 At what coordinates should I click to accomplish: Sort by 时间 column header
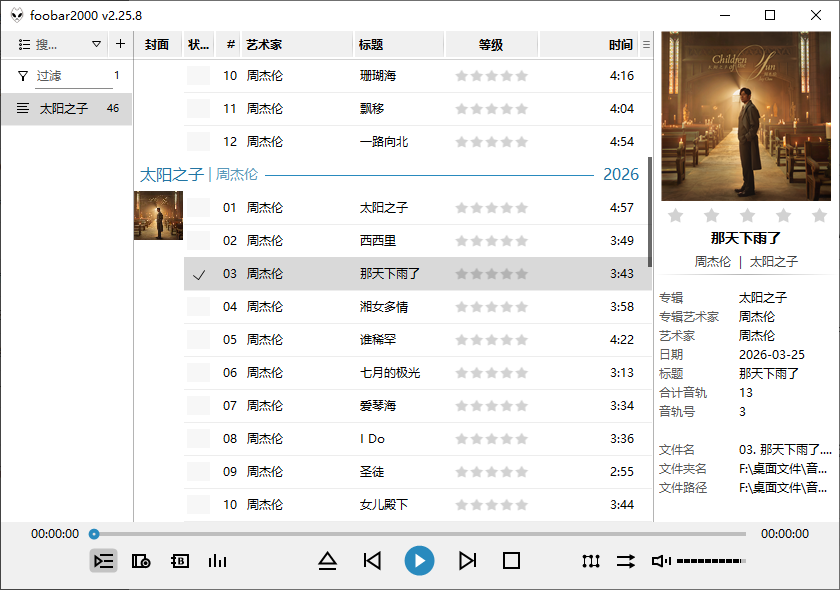click(589, 44)
